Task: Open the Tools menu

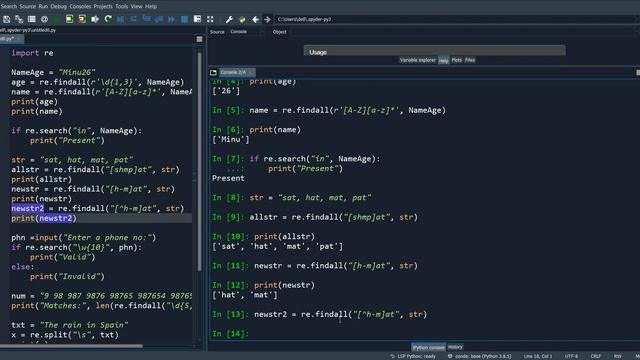Action: [x=121, y=6]
